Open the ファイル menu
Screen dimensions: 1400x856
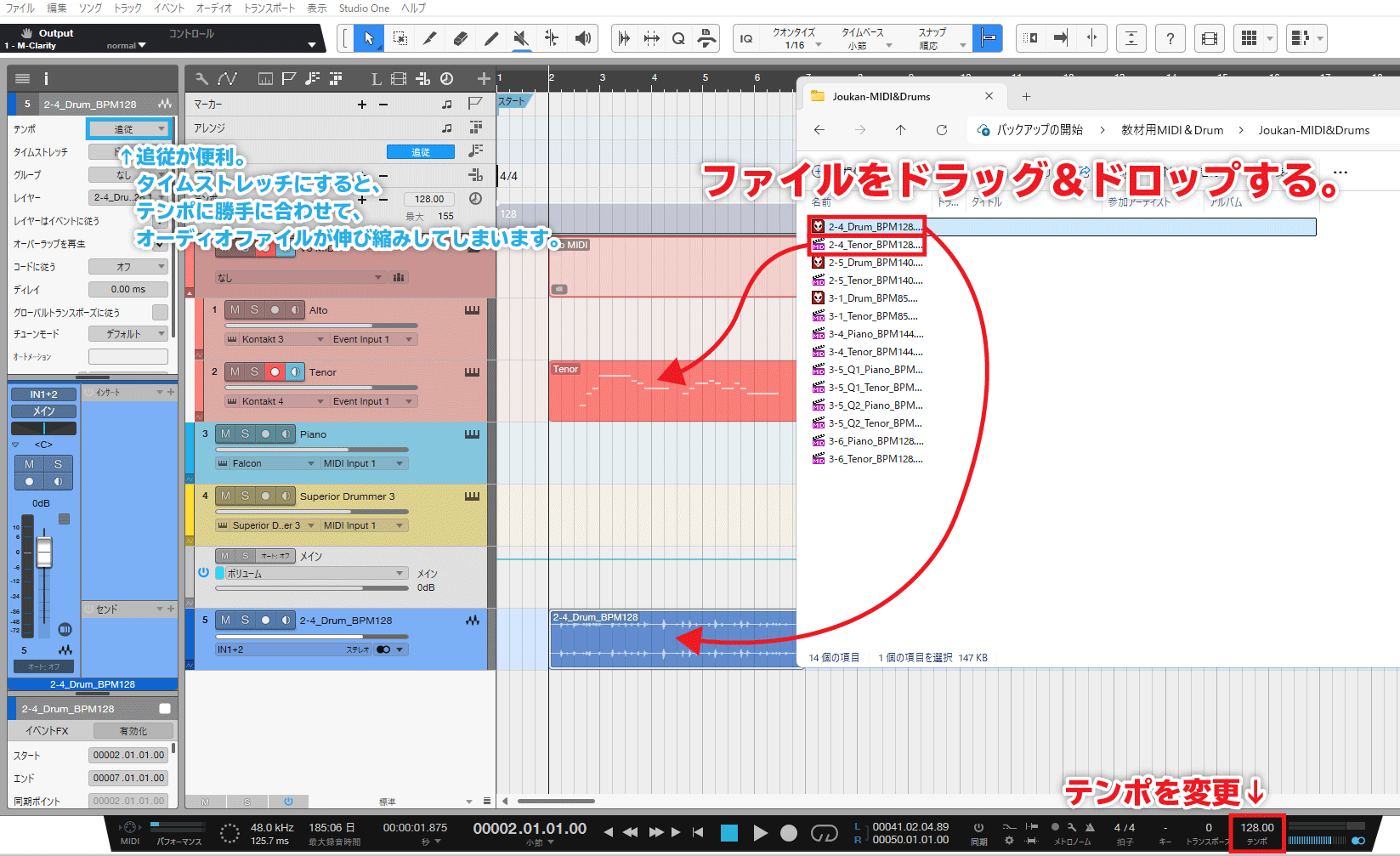coord(20,8)
